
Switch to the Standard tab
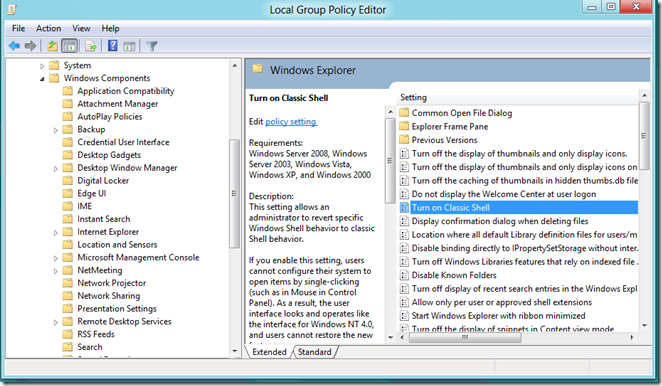(315, 352)
